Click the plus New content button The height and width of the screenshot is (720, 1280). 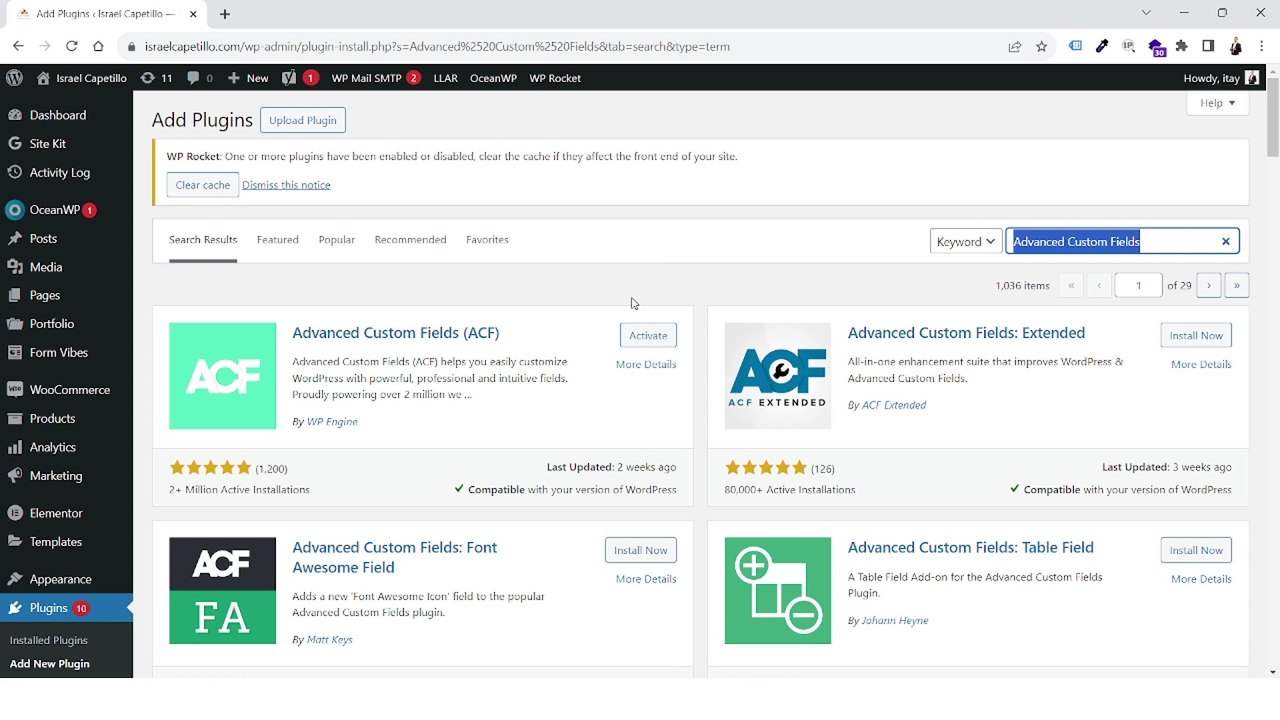(248, 78)
